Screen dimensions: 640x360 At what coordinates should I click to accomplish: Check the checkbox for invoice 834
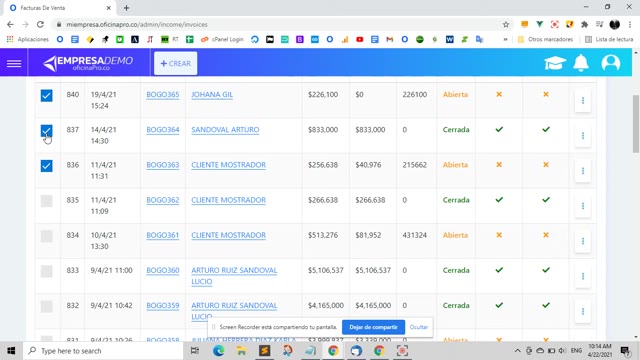click(x=47, y=236)
